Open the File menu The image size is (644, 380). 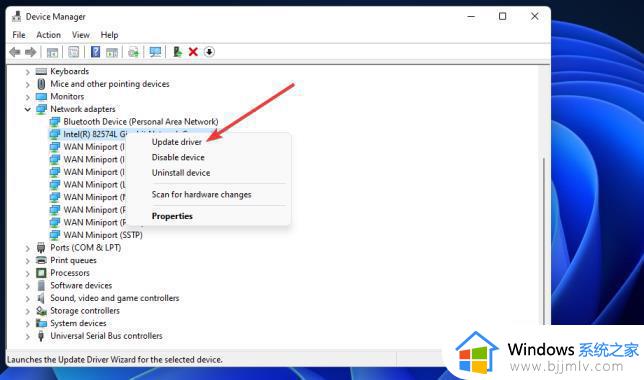point(19,35)
